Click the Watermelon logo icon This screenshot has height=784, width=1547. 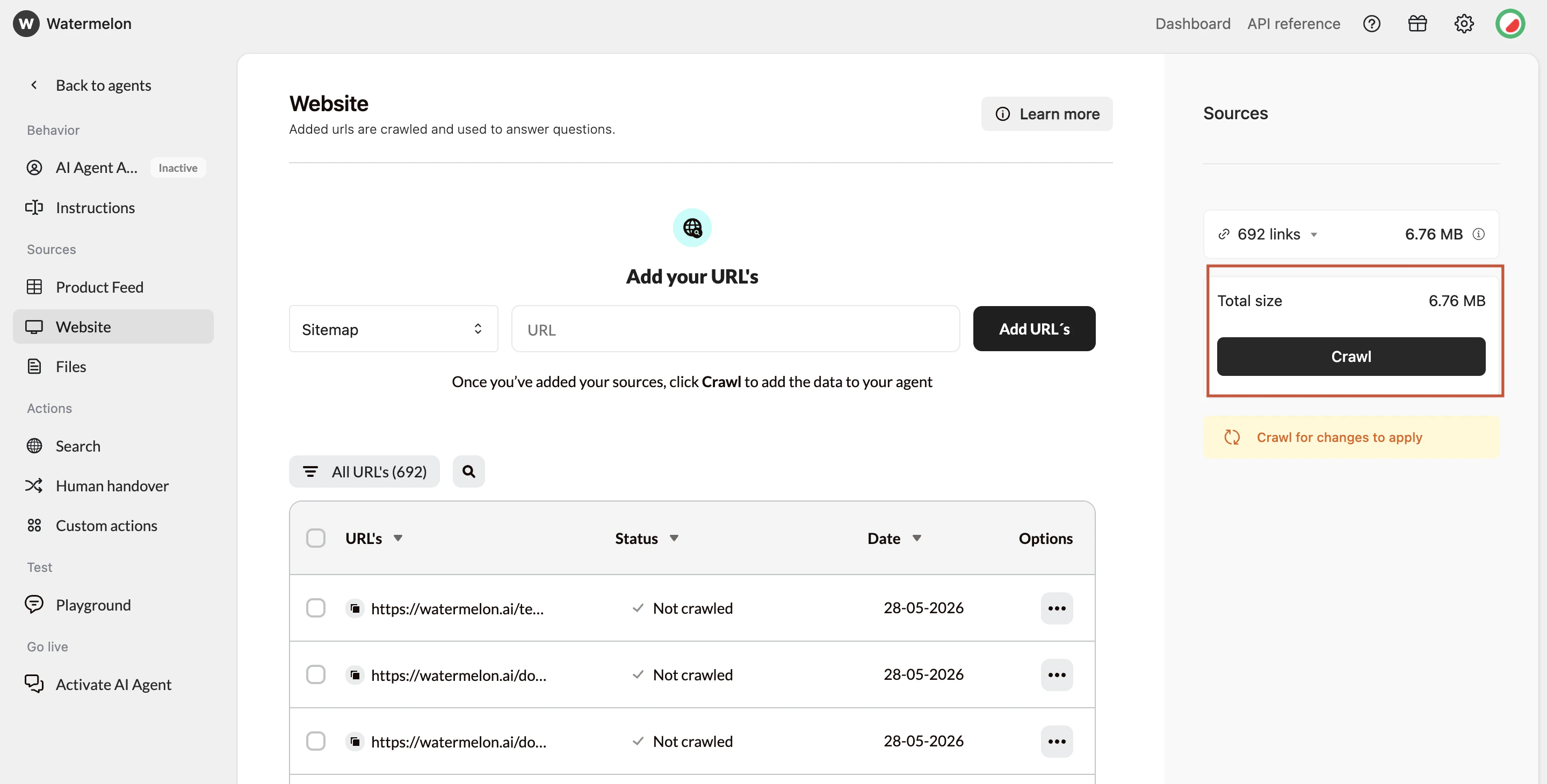point(26,24)
